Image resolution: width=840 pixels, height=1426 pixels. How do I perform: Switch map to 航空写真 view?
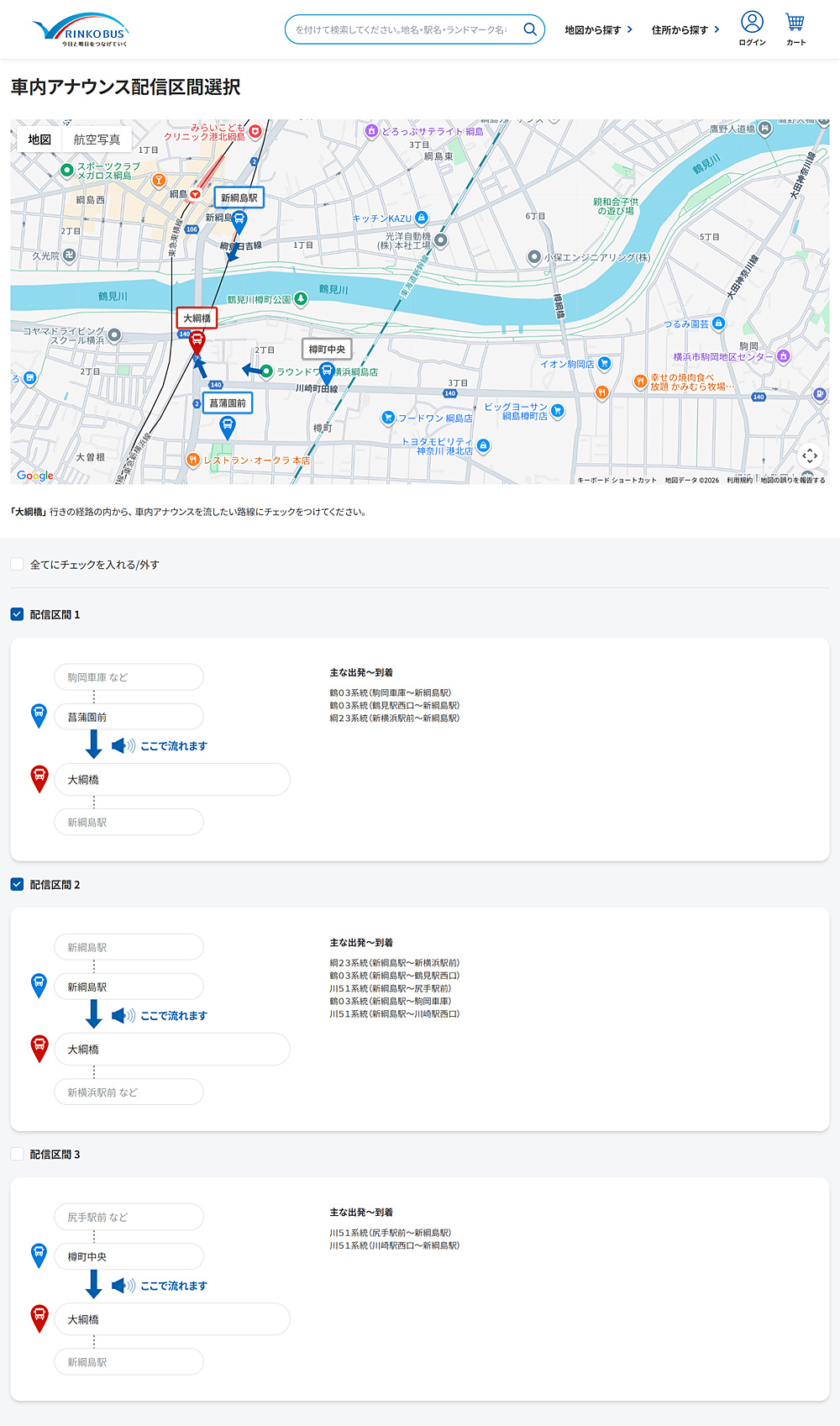point(97,139)
